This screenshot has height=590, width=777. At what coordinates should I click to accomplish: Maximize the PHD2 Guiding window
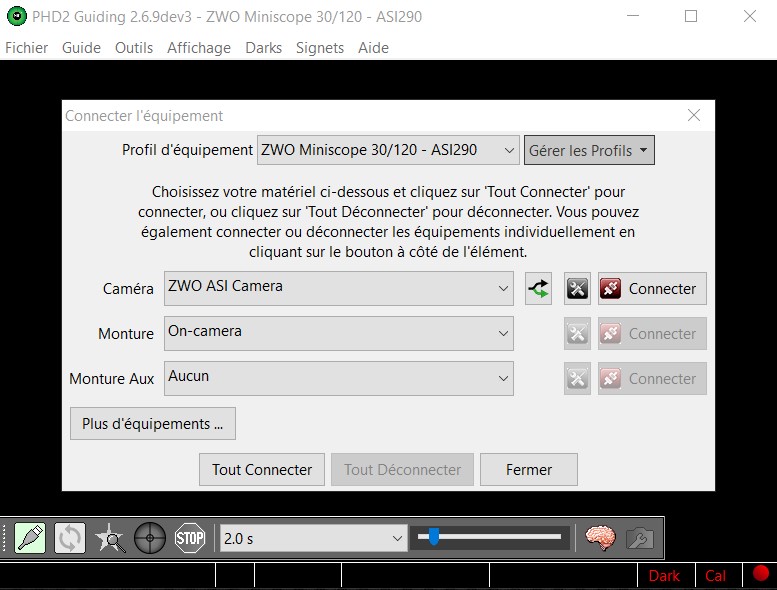click(691, 16)
